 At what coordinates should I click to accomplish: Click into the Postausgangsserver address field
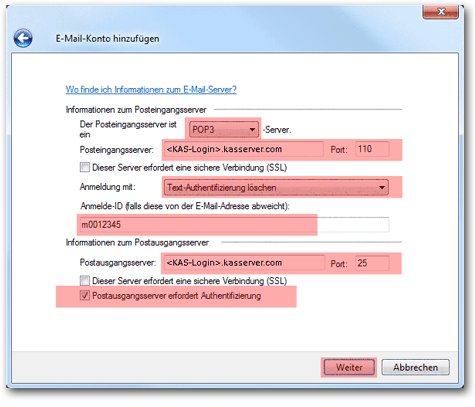click(244, 263)
